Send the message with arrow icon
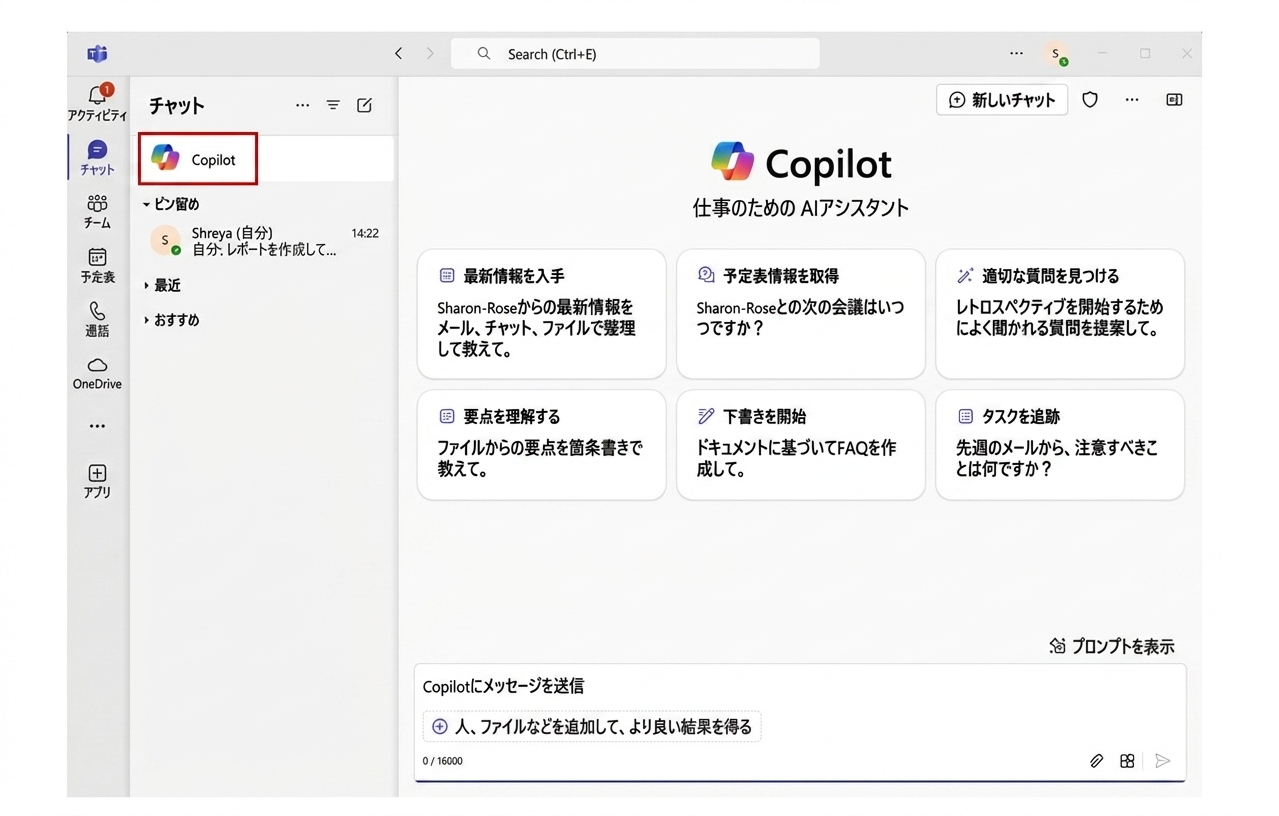Viewport: 1279px width, 816px height. pos(1162,761)
